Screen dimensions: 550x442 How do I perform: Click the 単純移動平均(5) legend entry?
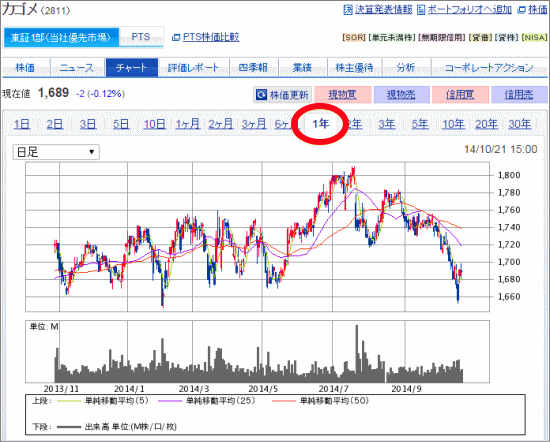[103, 401]
